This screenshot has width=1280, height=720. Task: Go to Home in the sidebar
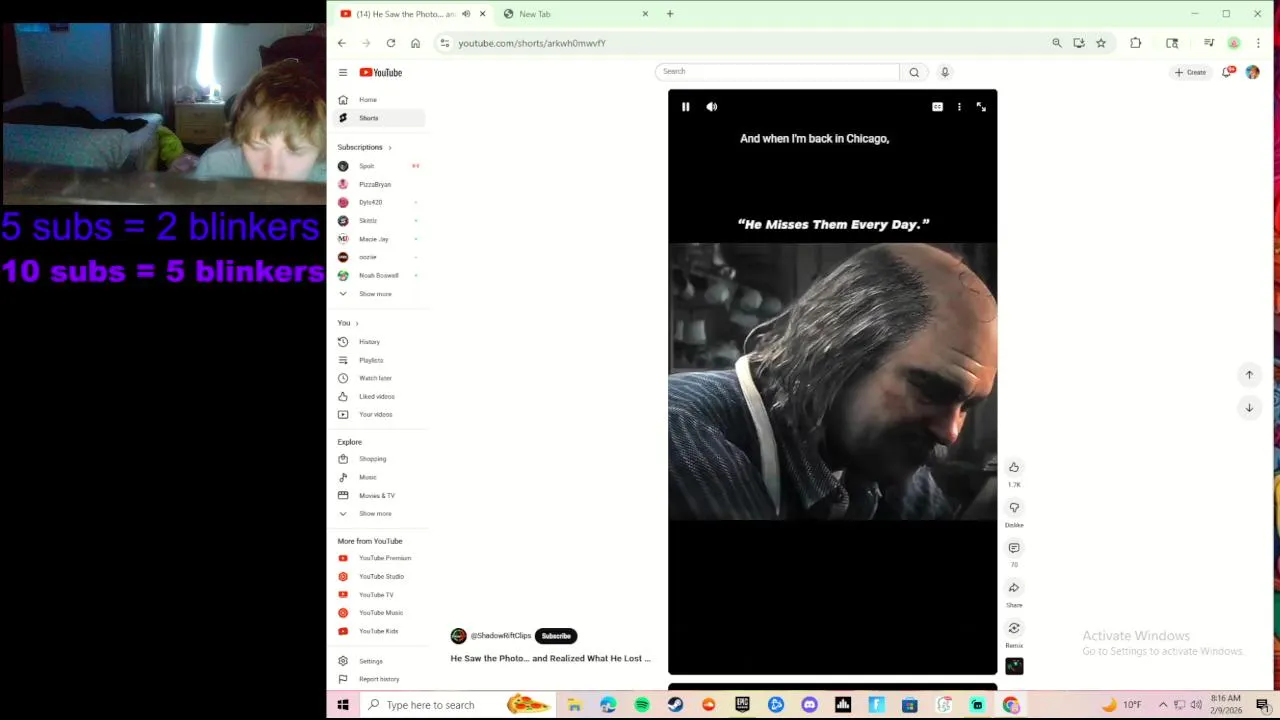click(379, 100)
